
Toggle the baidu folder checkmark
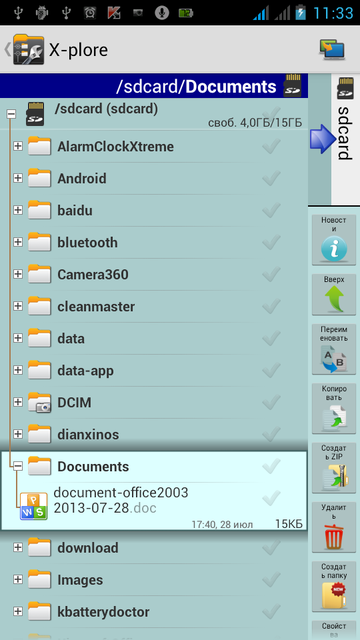point(271,210)
